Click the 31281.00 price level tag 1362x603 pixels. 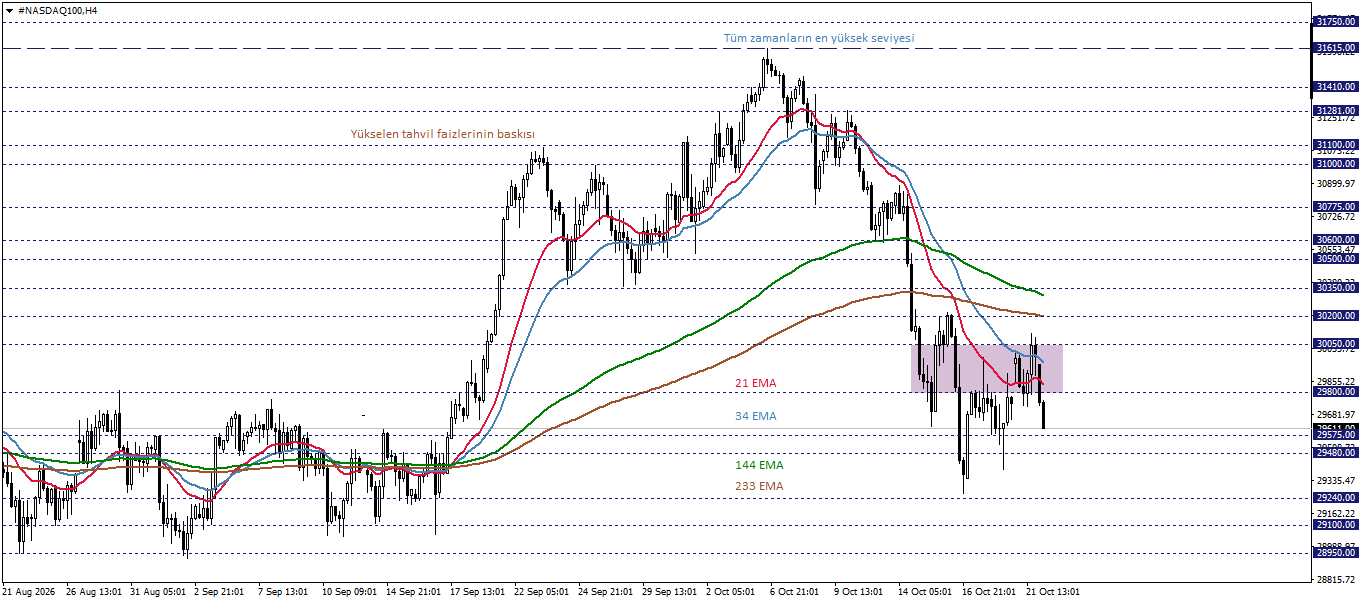click(1335, 110)
